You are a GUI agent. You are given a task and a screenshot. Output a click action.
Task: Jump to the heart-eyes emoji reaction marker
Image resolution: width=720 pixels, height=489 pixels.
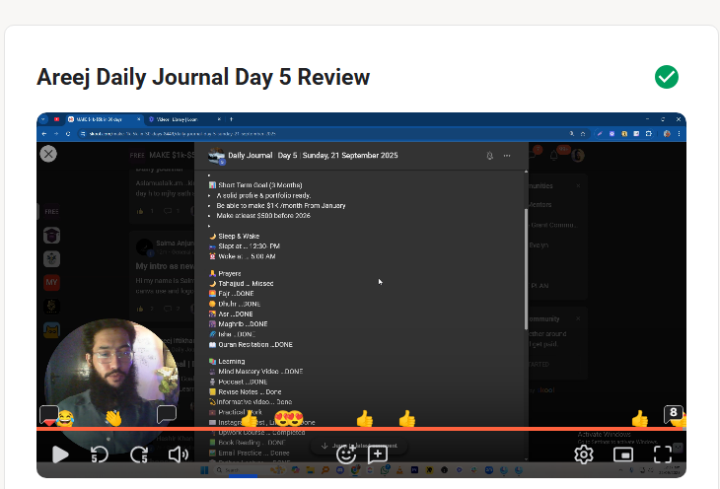(288, 418)
